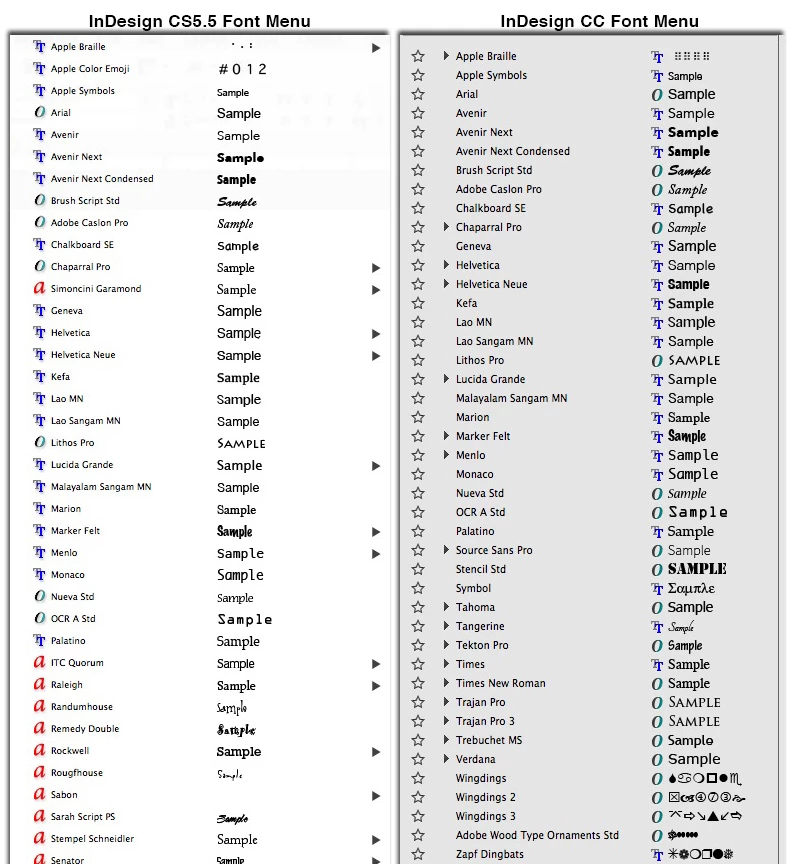Click the red icon beside Raleigh
792x864 pixels.
(x=39, y=684)
